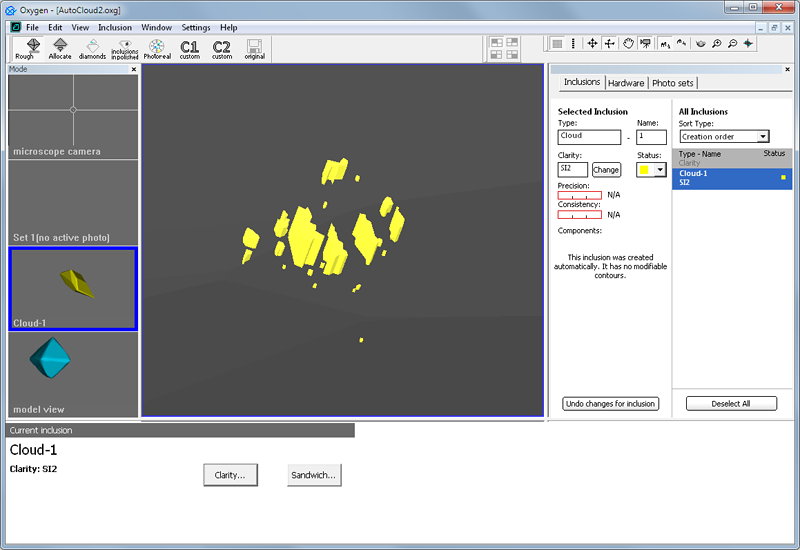Click the zoom in magnifier
800x550 pixels.
(717, 44)
